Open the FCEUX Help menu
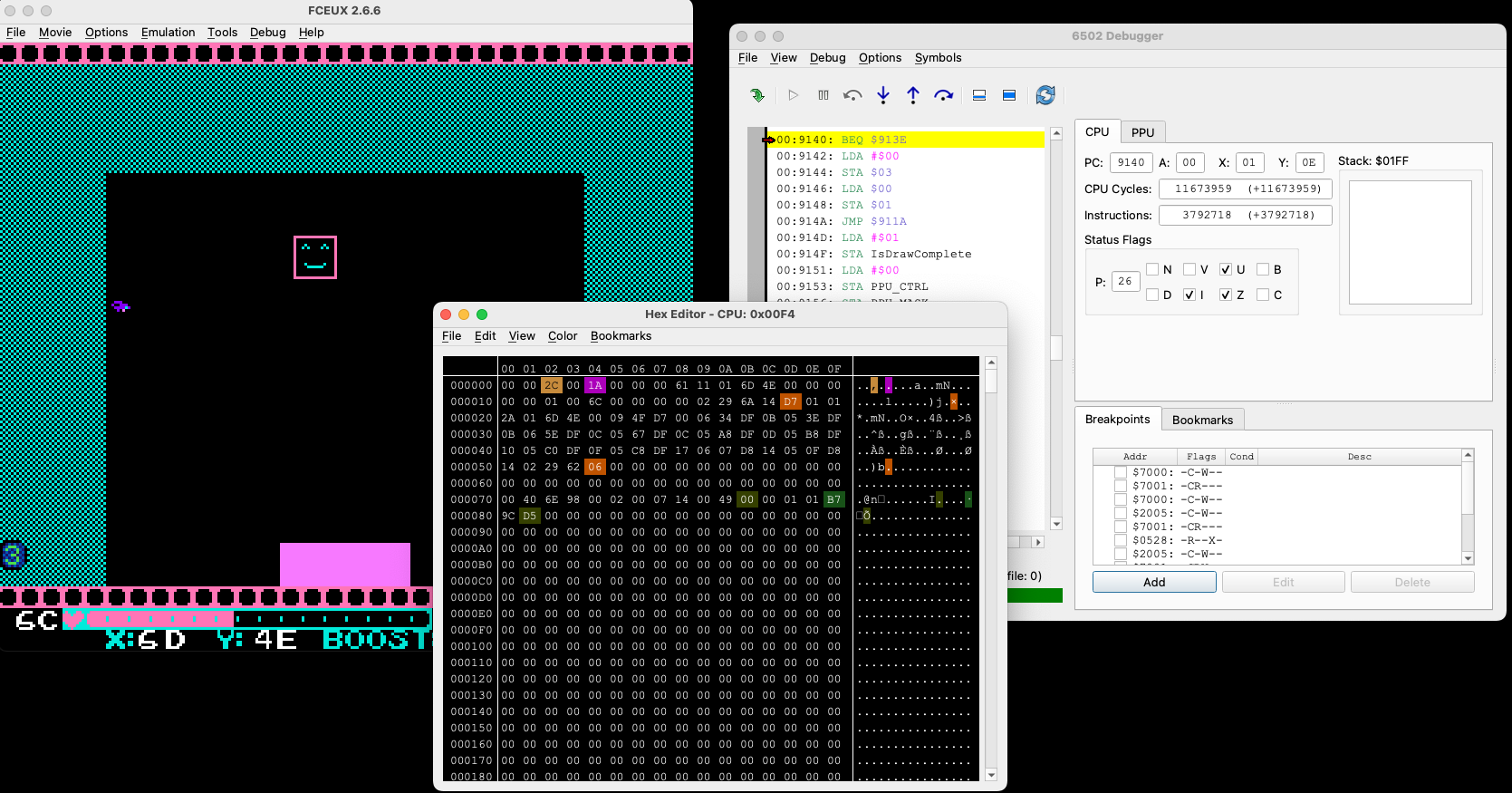The image size is (1512, 793). (x=311, y=32)
